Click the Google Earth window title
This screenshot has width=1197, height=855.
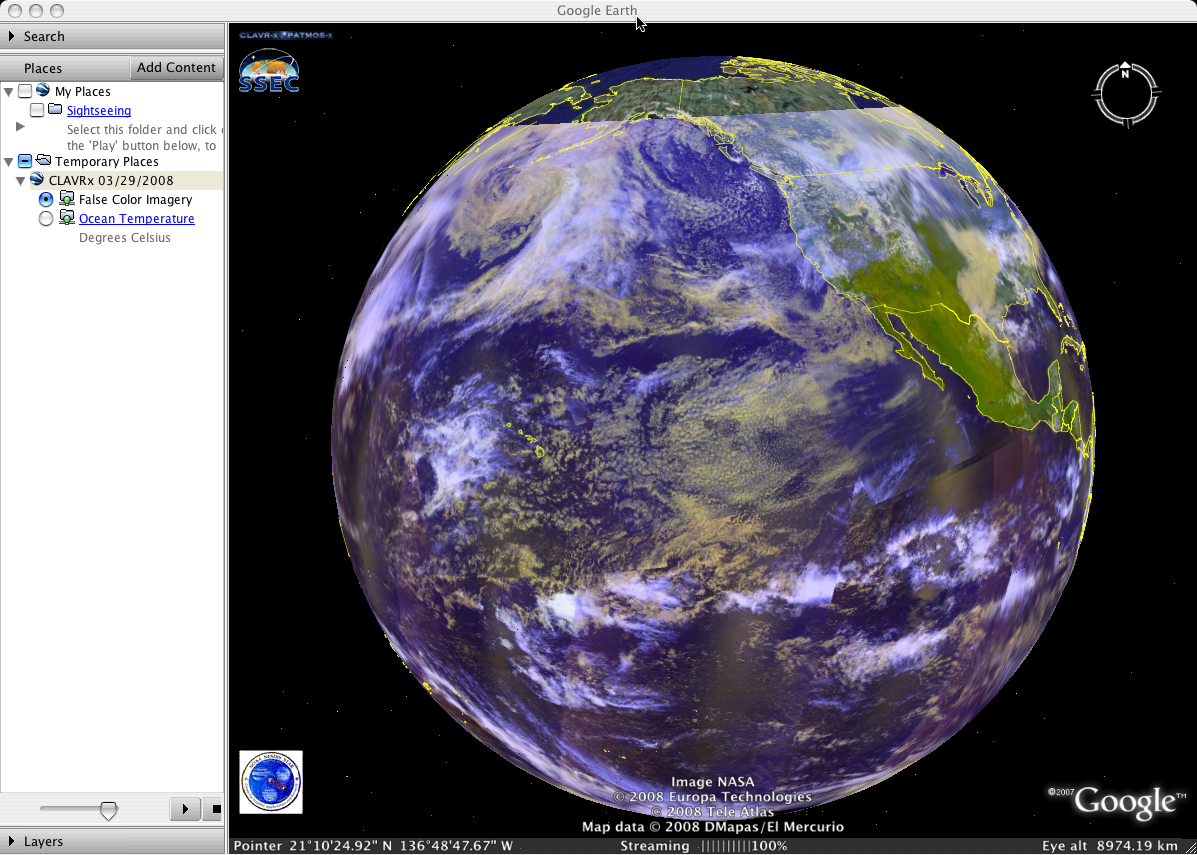[596, 10]
